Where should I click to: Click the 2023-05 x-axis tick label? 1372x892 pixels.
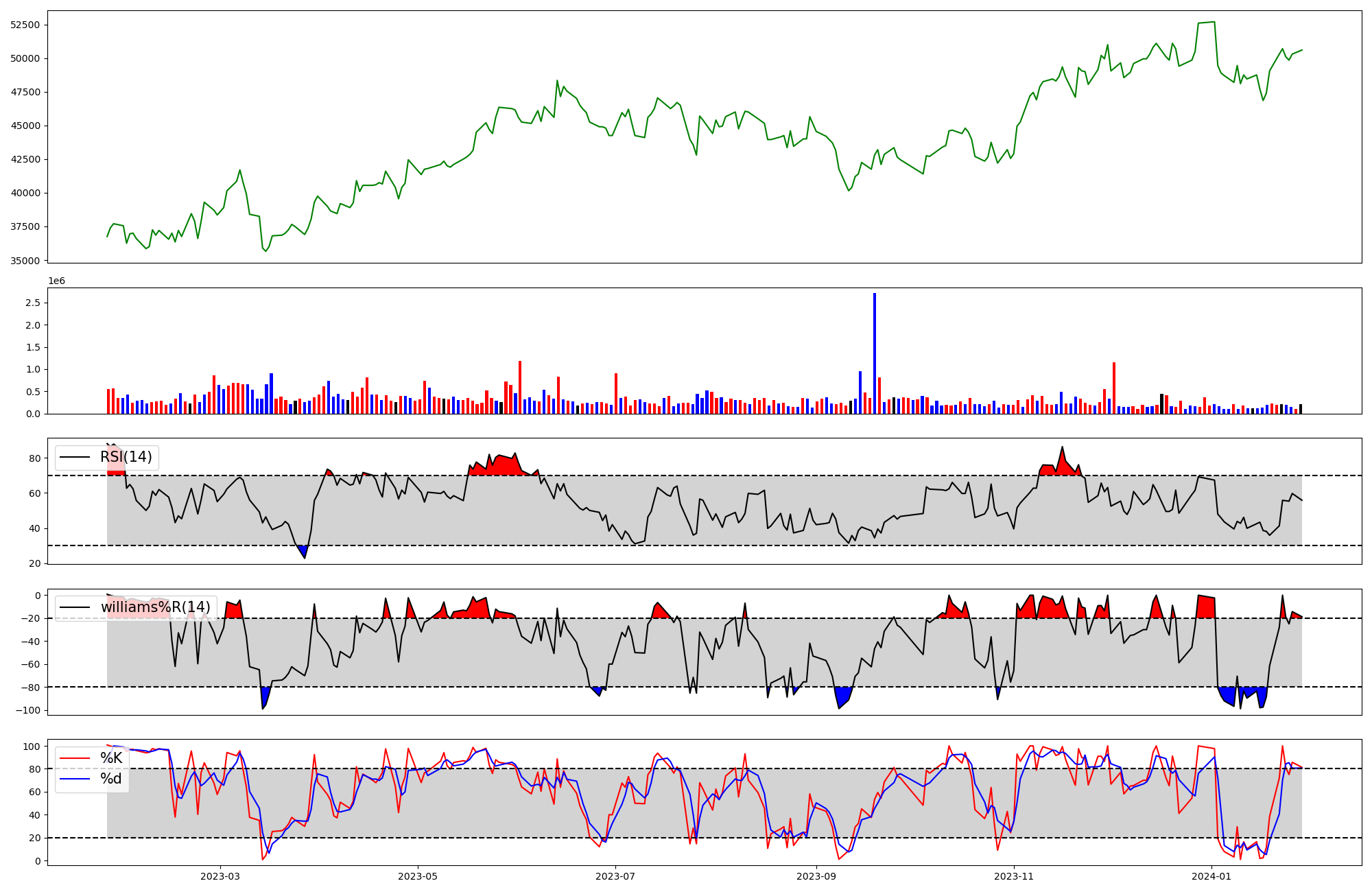point(418,876)
